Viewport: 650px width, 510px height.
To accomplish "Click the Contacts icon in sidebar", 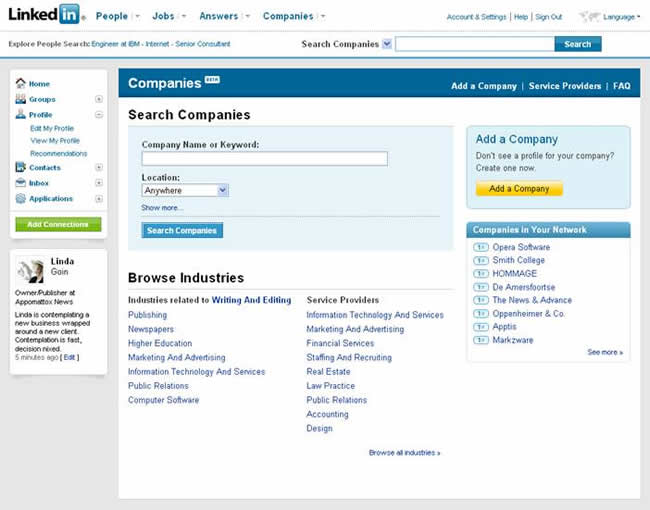I will pyautogui.click(x=21, y=167).
